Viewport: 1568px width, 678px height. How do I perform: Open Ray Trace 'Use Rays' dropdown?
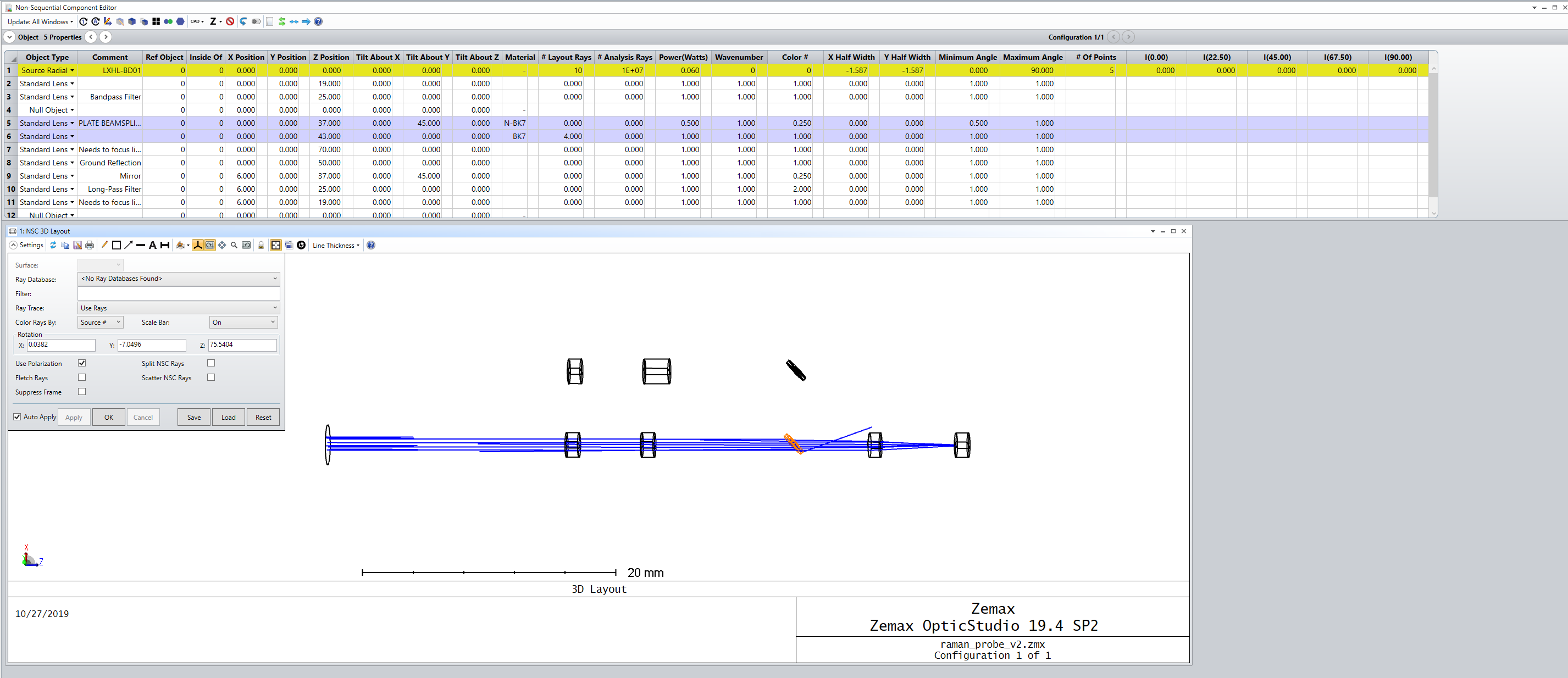pyautogui.click(x=179, y=308)
